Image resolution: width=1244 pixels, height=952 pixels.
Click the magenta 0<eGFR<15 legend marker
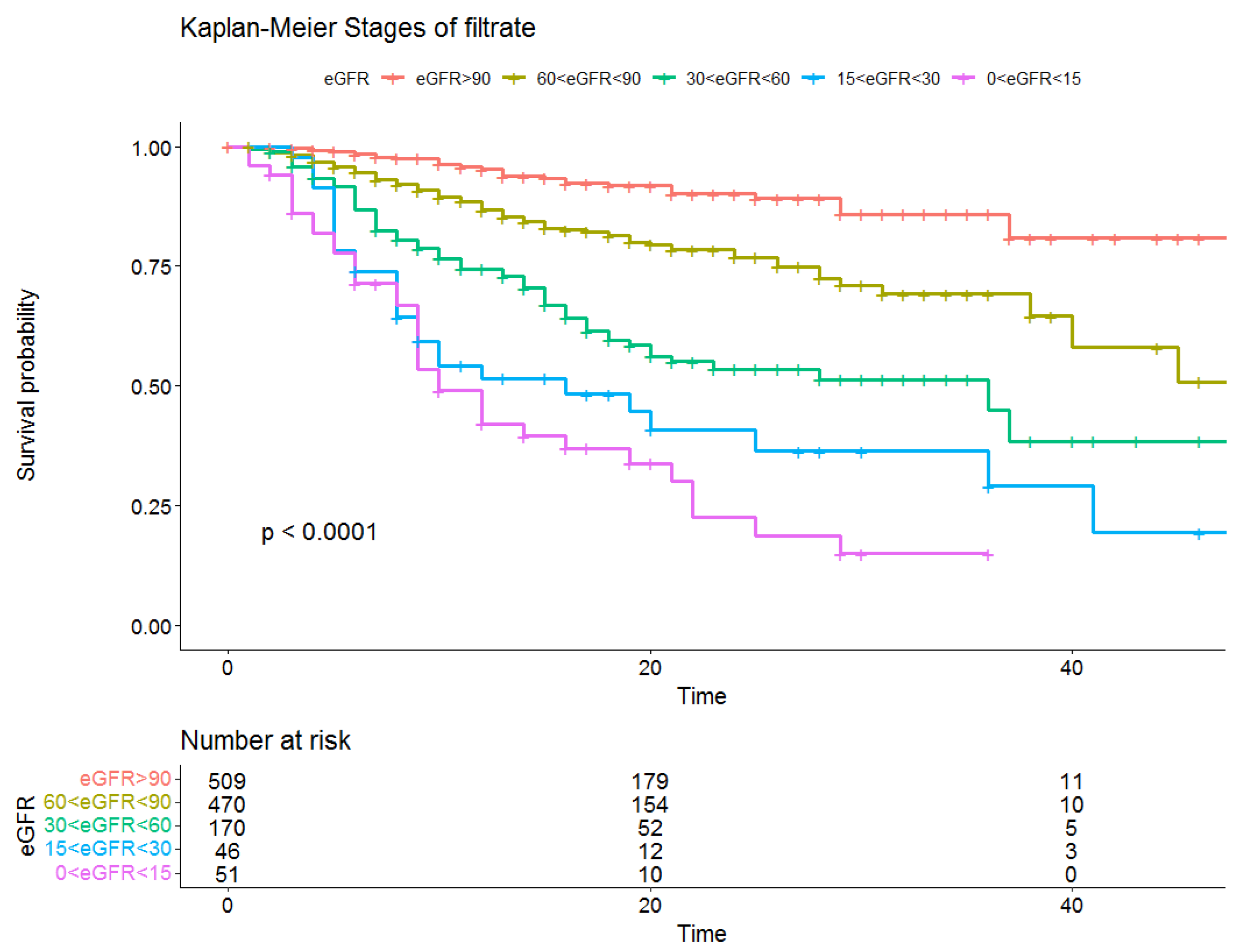coord(963,78)
